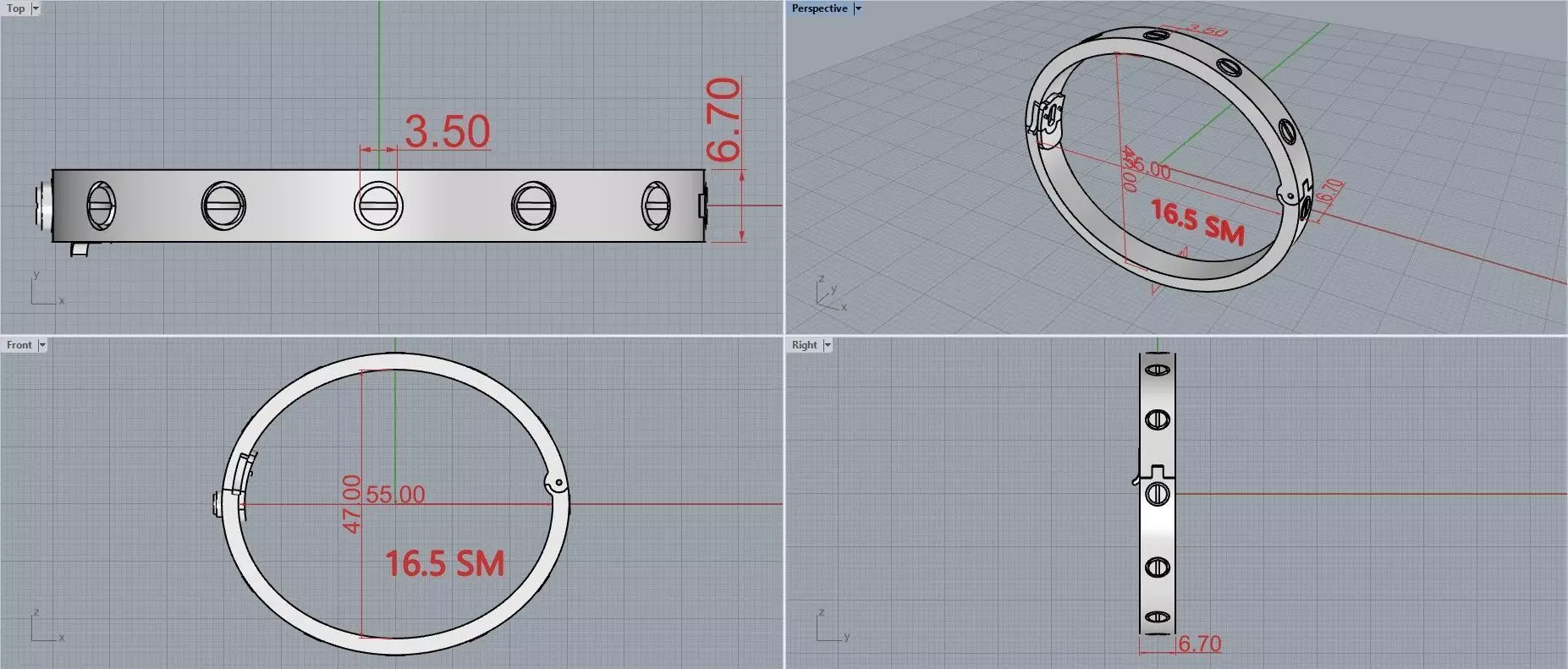
Task: Select the 55.00 dimension in Front view
Action: pos(396,494)
